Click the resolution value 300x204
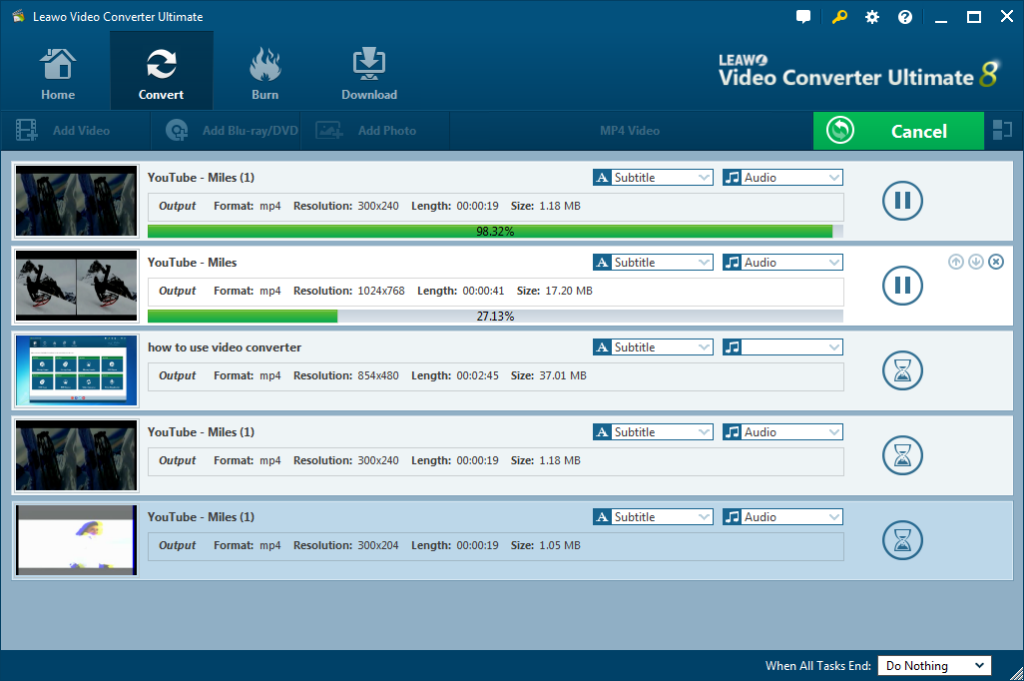1024x681 pixels. 378,545
